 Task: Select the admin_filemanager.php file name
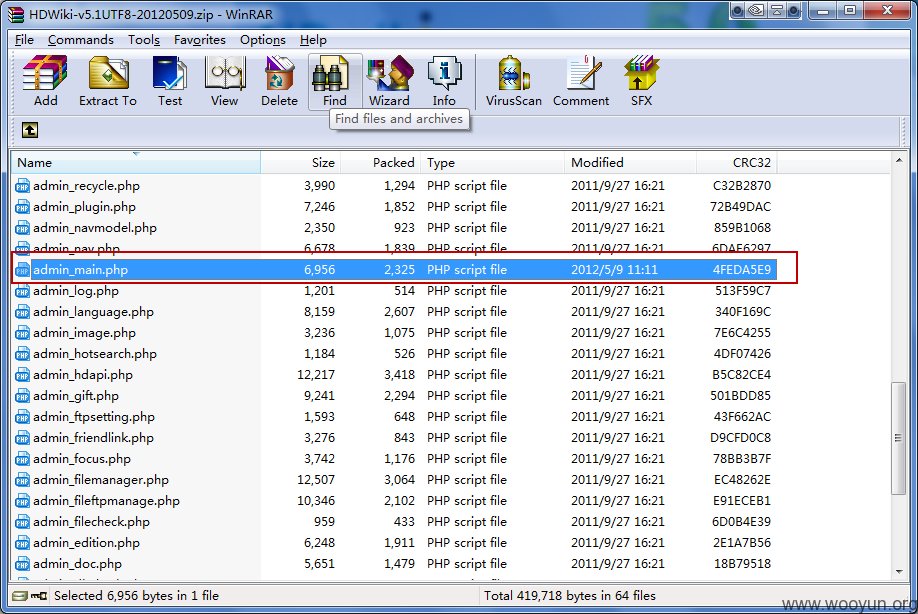pos(101,480)
